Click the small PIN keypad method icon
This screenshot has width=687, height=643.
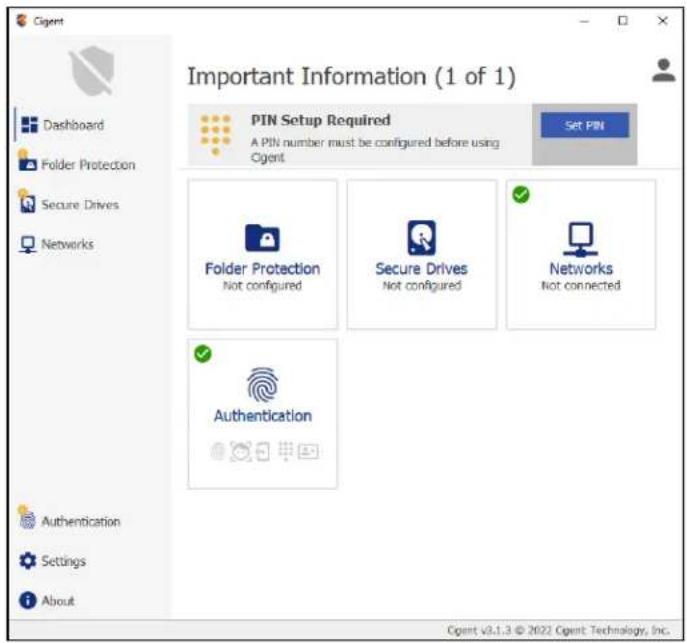pos(286,451)
